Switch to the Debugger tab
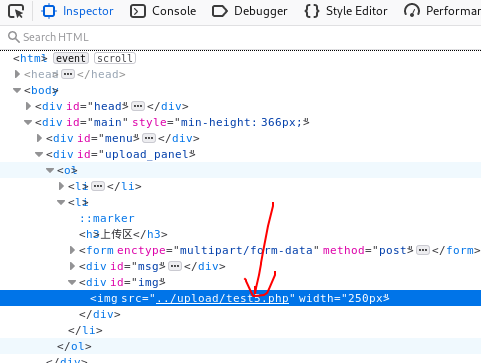 [250, 11]
